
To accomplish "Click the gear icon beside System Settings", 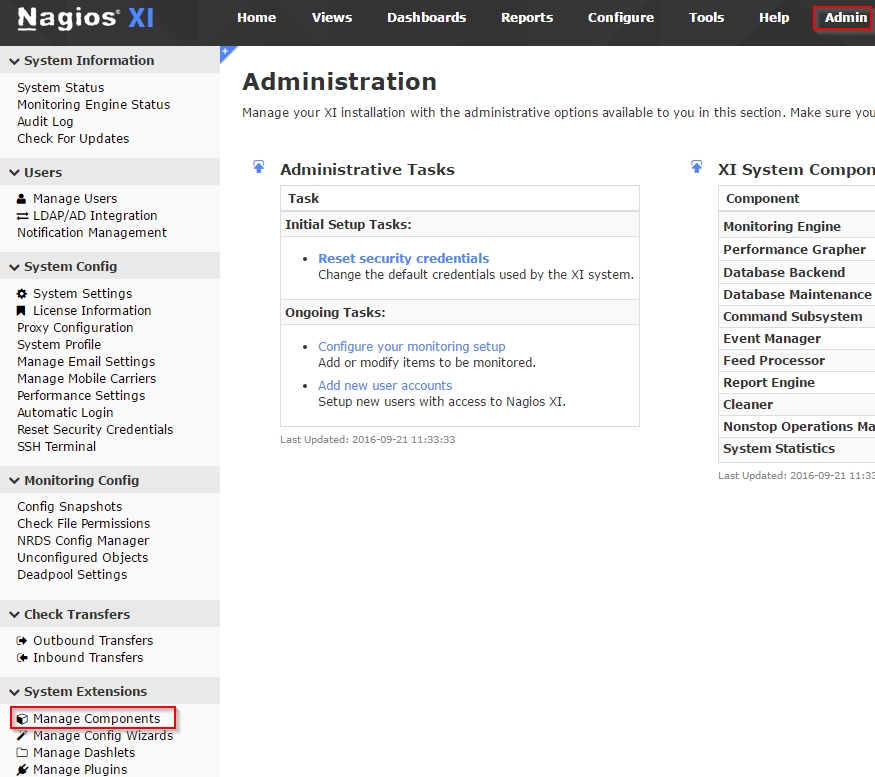I will (22, 294).
